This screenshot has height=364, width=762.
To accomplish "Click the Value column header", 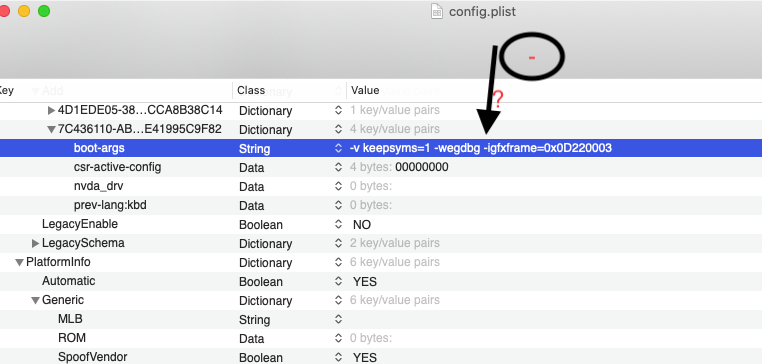I will tap(365, 90).
